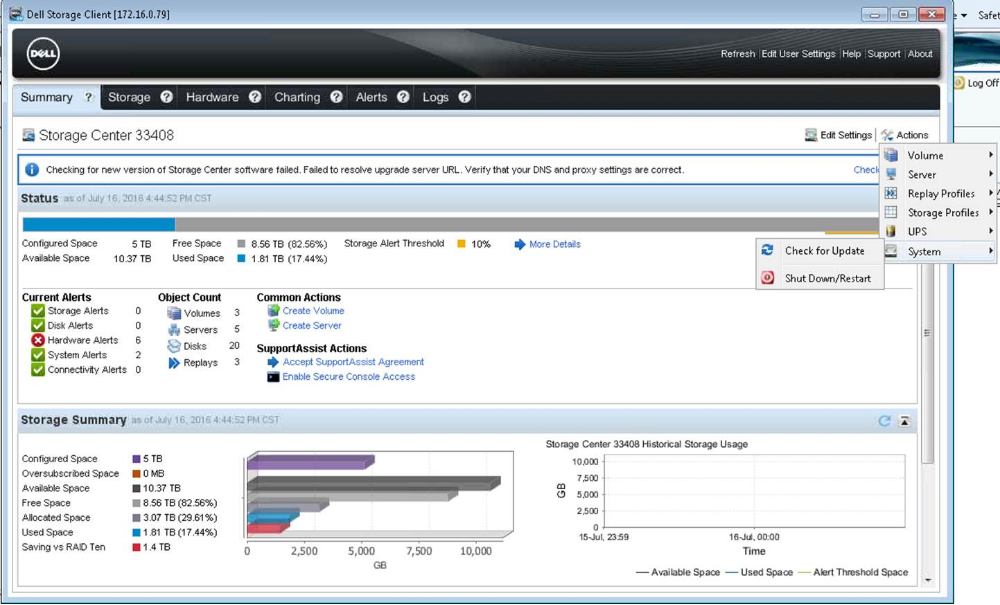The width and height of the screenshot is (1000, 605).
Task: View the Alerts tab
Action: (371, 97)
